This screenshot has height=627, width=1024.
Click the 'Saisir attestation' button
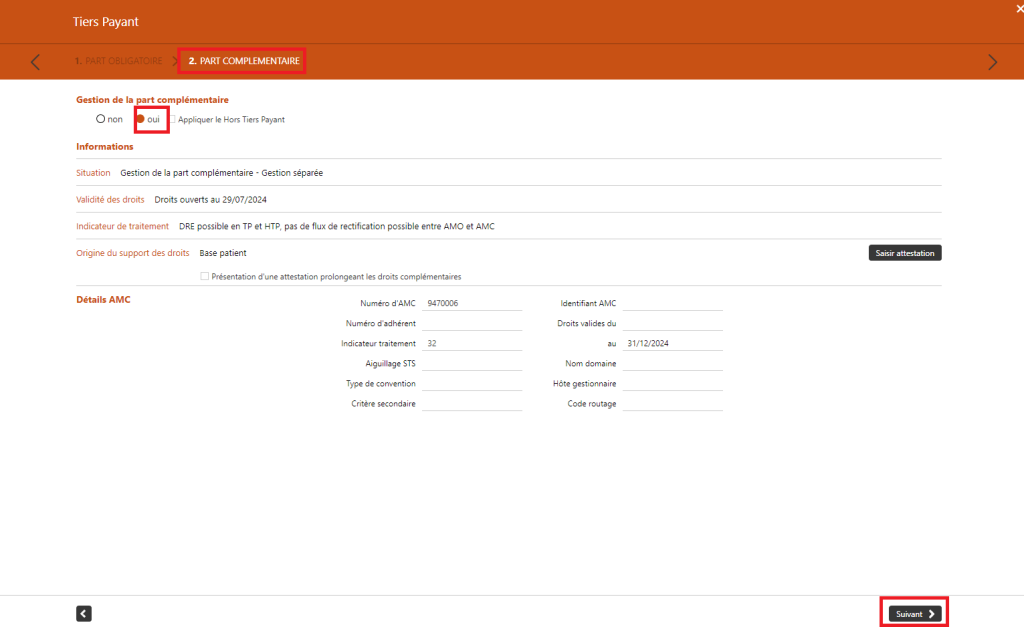coord(904,253)
